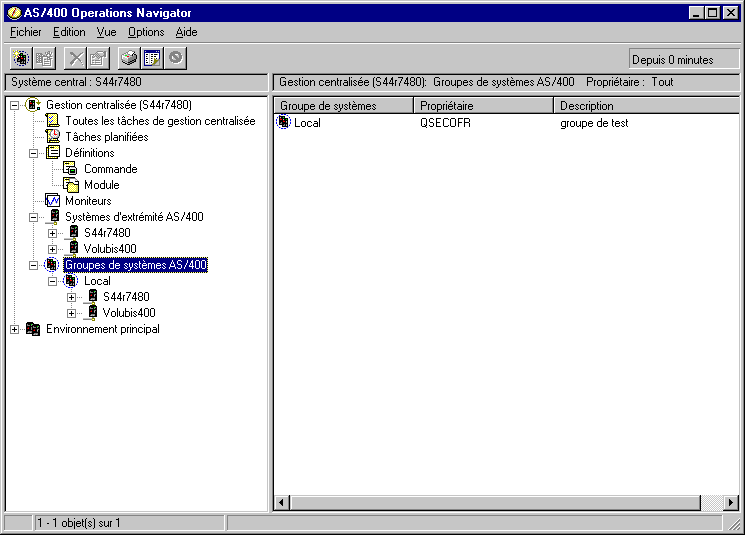This screenshot has height=535, width=745.
Task: Click the Systèmes d'extrémité AS/400 server icon
Action: (x=54, y=216)
